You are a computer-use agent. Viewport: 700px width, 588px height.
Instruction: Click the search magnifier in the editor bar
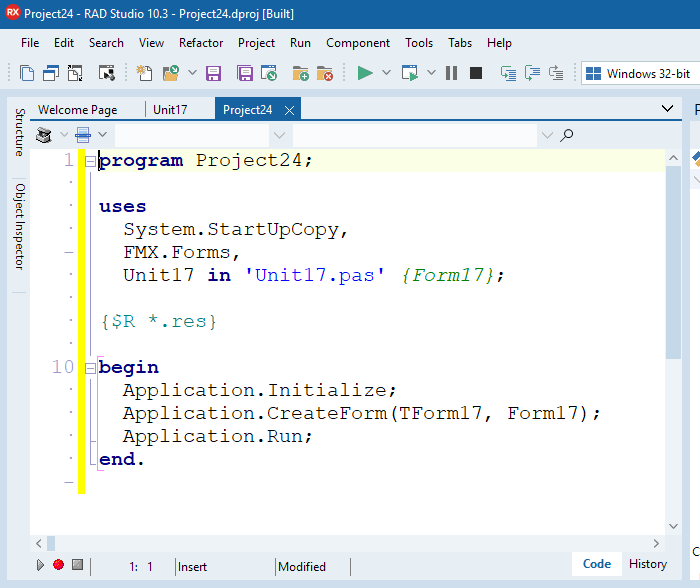(x=567, y=135)
